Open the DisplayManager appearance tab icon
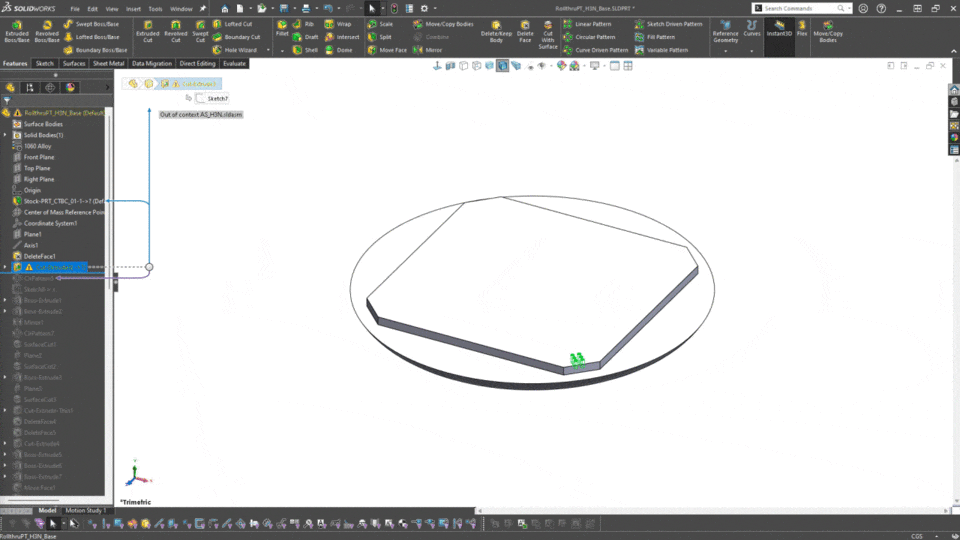 pyautogui.click(x=70, y=87)
